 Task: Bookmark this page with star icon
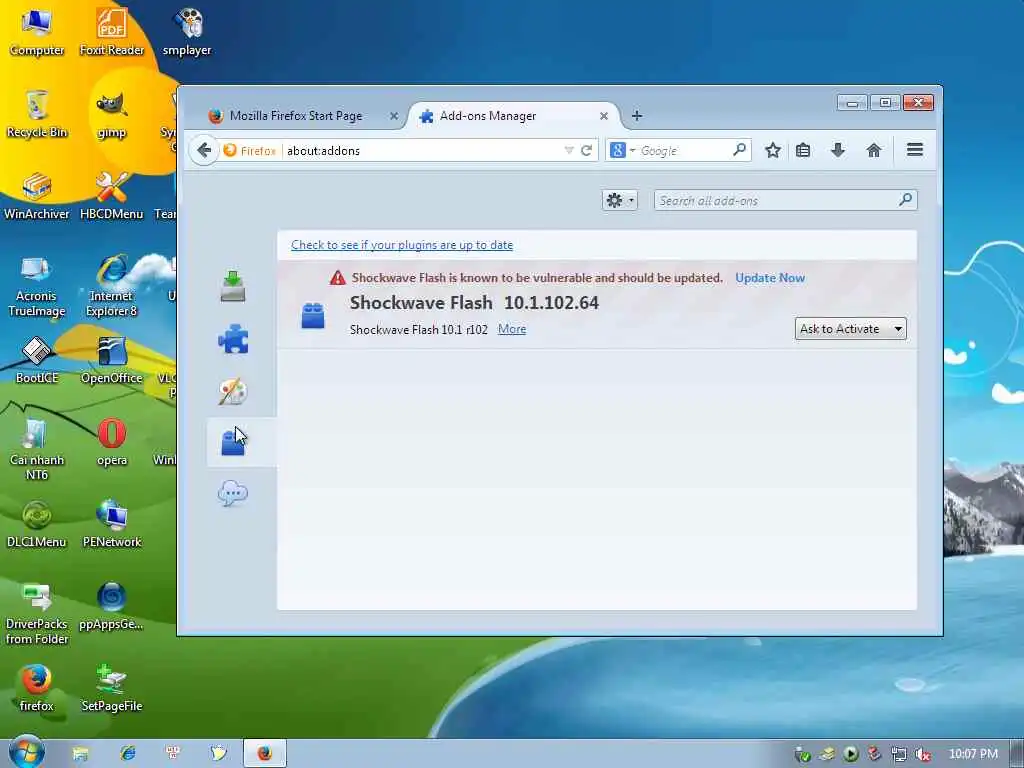click(773, 150)
